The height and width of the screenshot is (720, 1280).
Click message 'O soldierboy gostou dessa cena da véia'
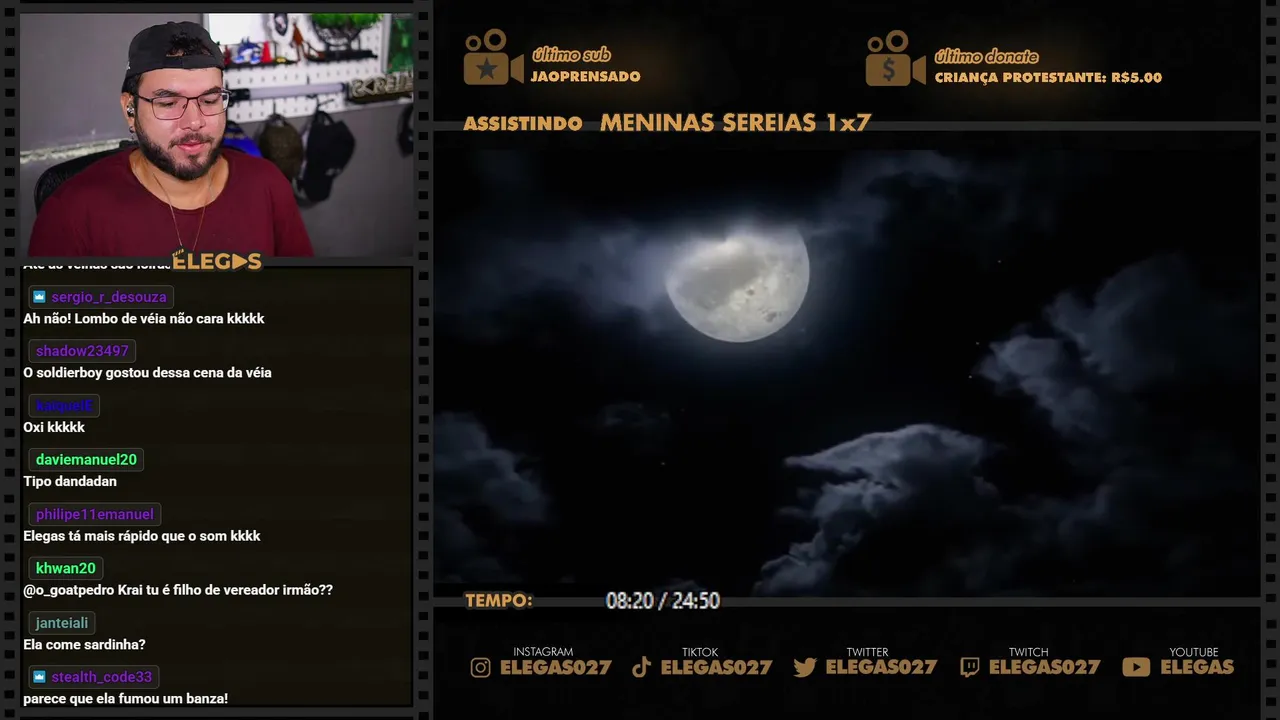tap(147, 372)
